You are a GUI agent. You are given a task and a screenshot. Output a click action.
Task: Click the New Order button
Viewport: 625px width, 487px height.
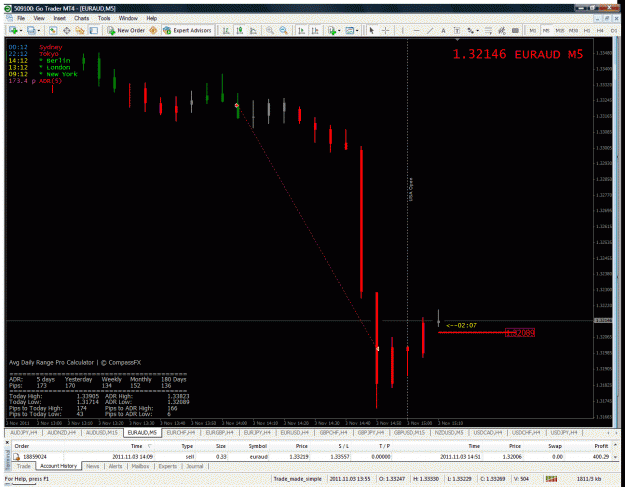coord(126,30)
